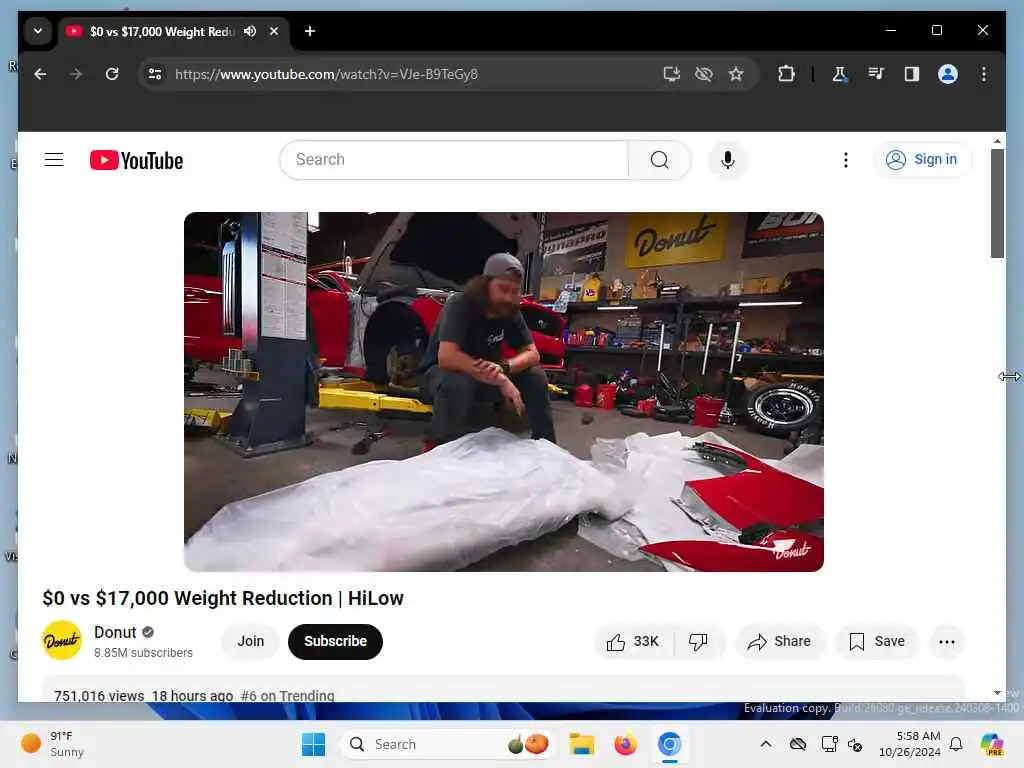Click the video player to pause
This screenshot has width=1024, height=768.
click(504, 392)
